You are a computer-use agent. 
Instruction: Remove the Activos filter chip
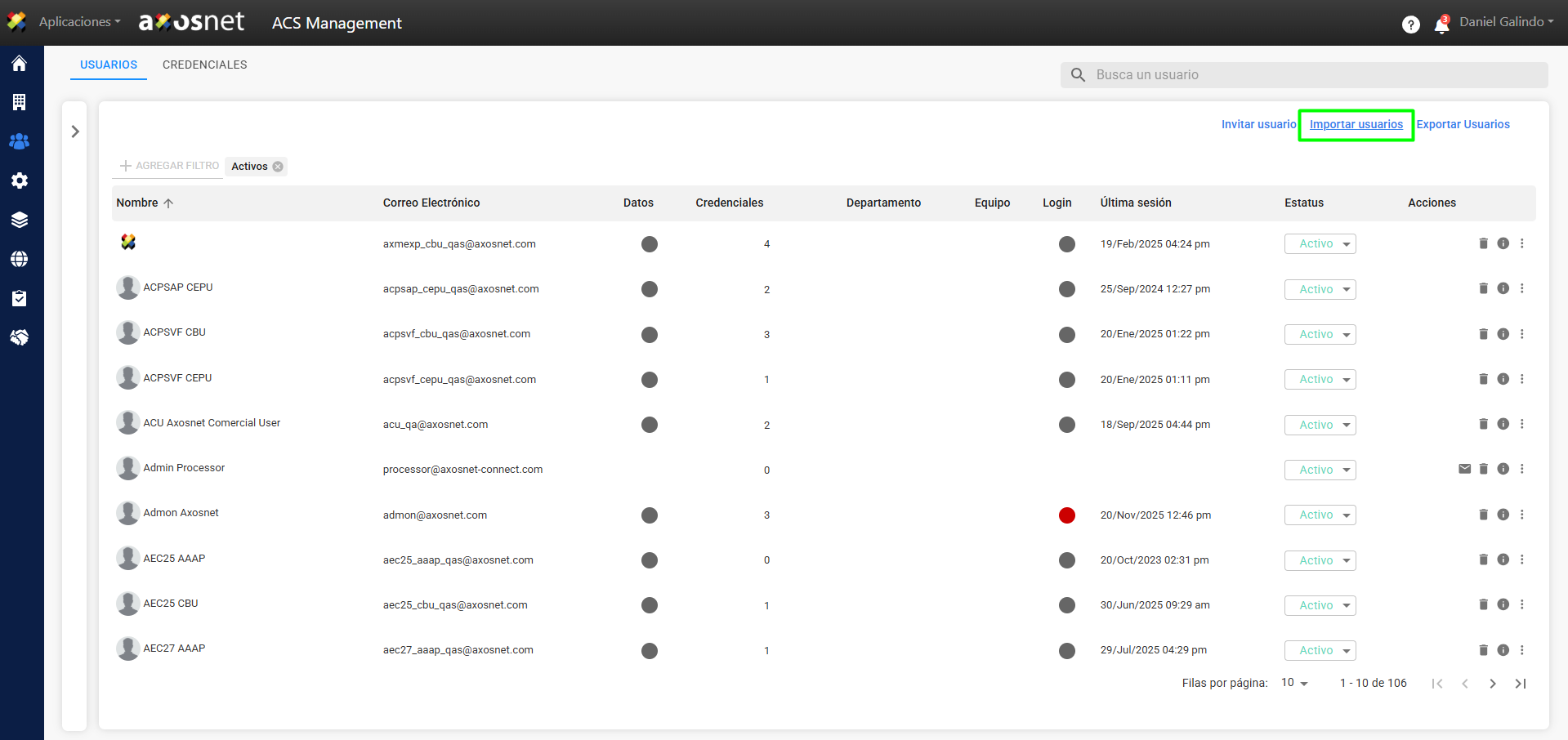coord(278,167)
